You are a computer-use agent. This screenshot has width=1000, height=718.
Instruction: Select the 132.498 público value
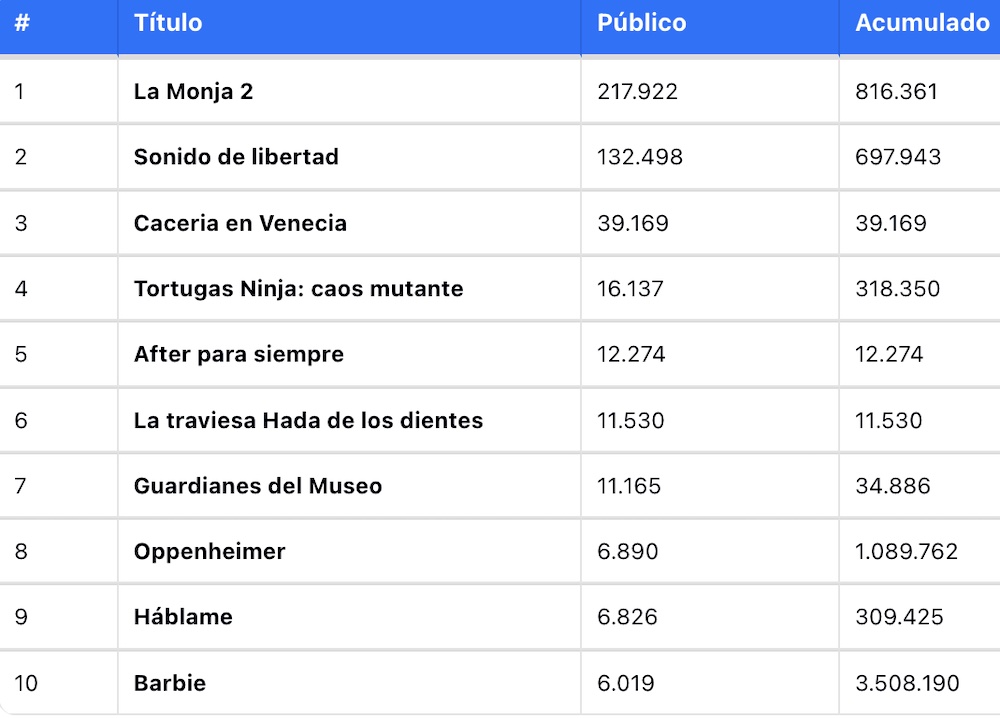(x=640, y=157)
